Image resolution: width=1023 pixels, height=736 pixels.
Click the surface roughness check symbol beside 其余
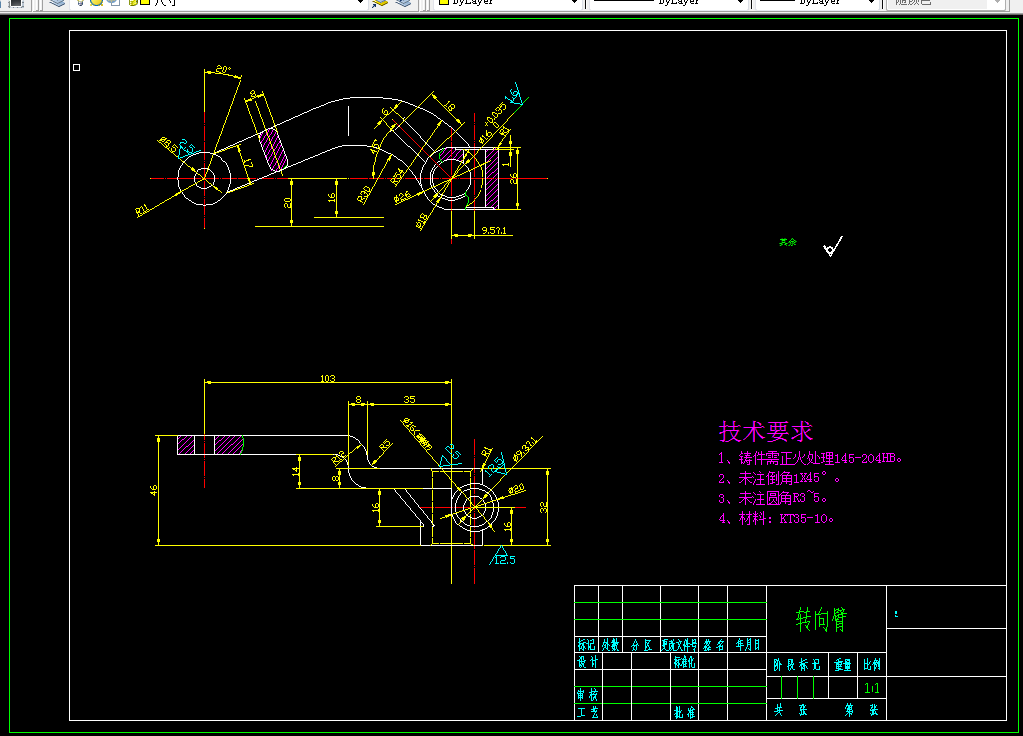tap(832, 247)
